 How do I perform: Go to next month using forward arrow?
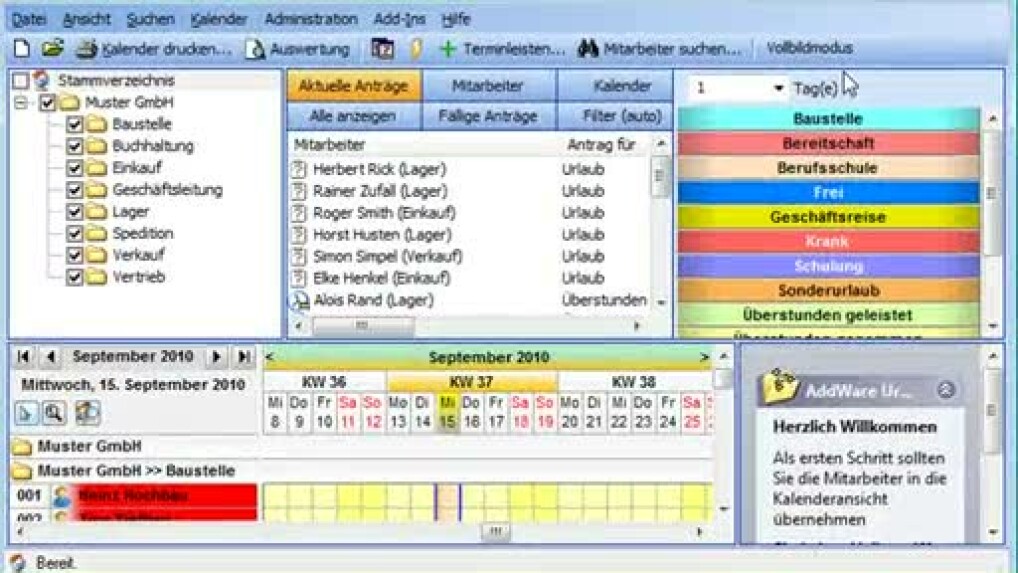(x=215, y=357)
